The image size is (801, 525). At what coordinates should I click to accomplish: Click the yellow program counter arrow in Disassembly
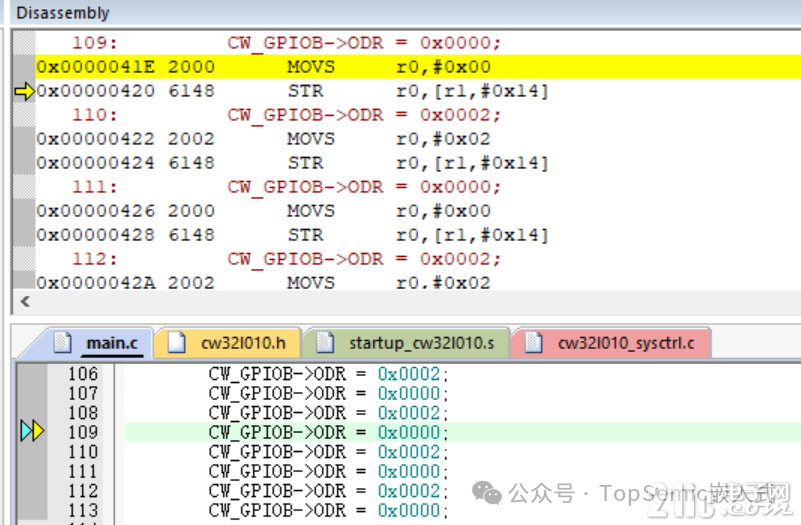click(24, 91)
